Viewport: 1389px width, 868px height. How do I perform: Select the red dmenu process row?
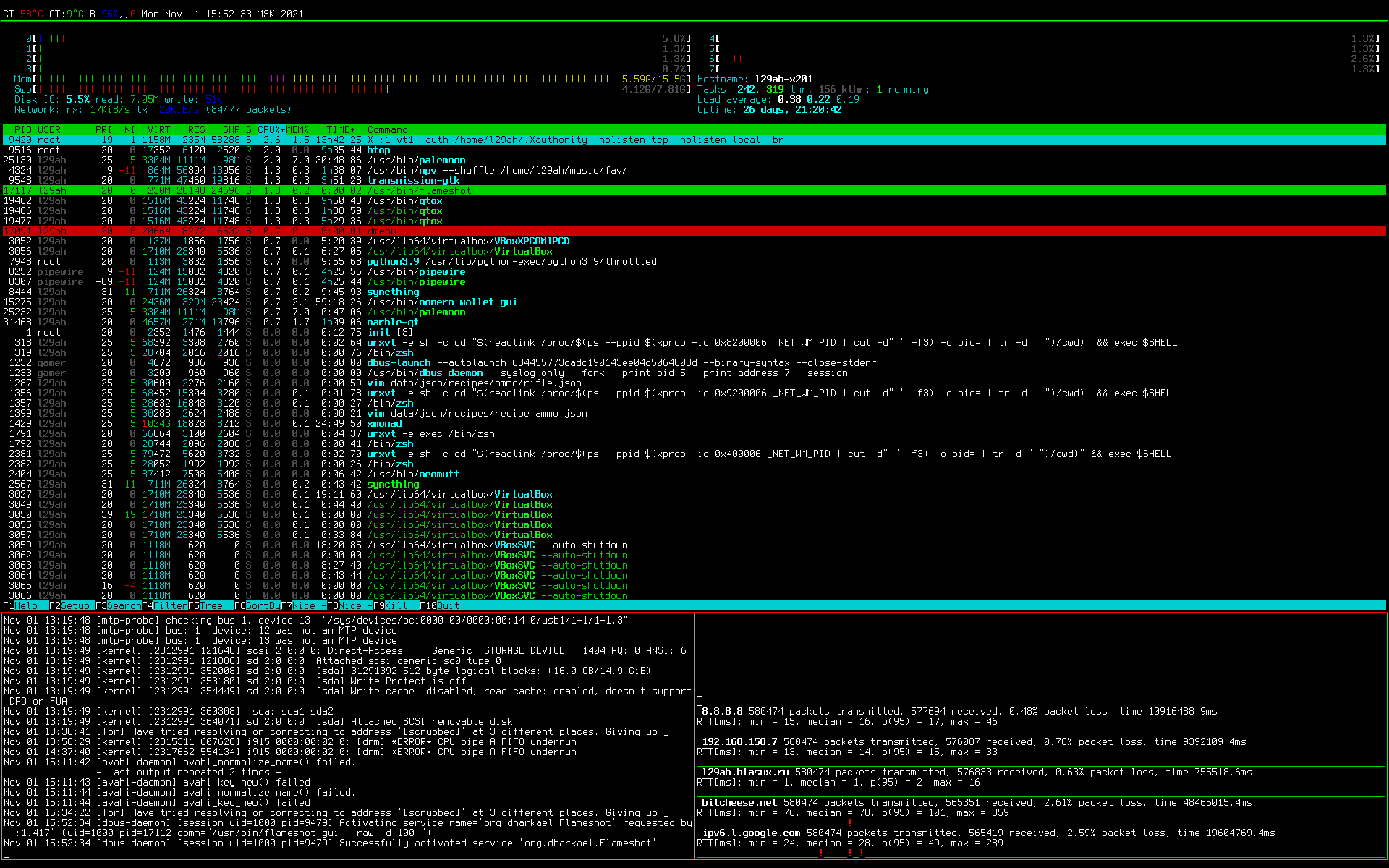coord(381,231)
